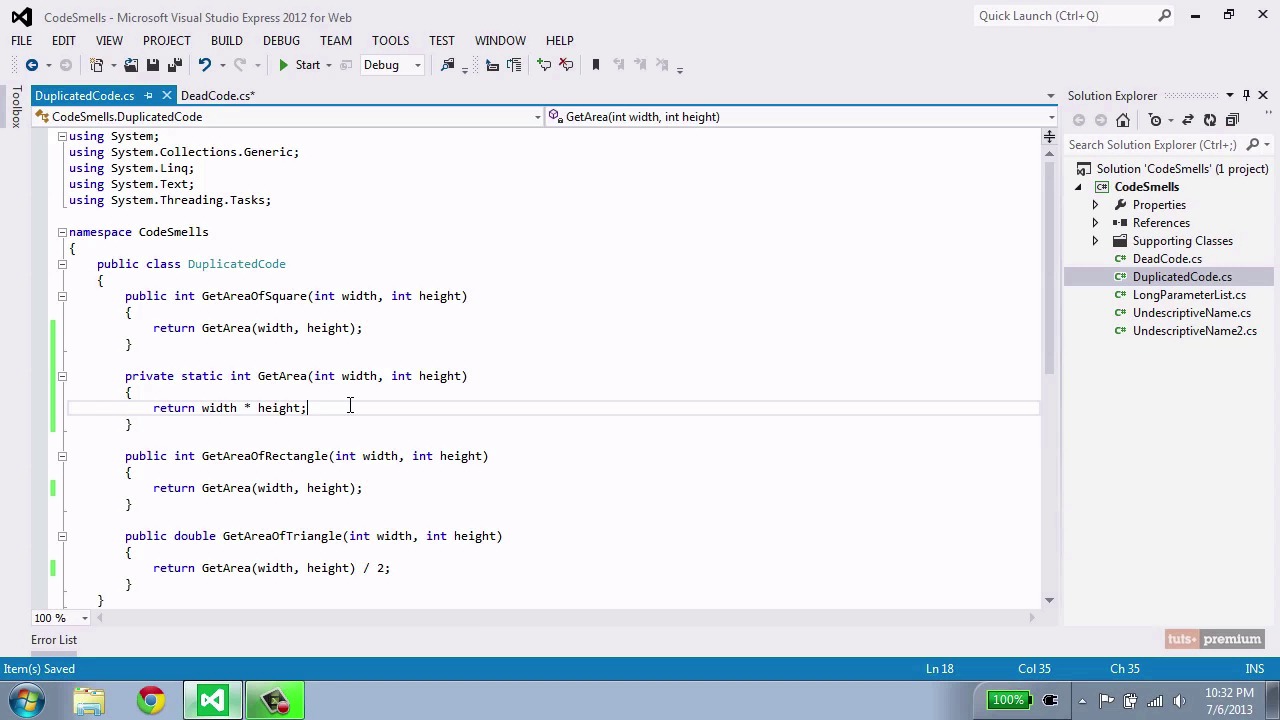Image resolution: width=1280 pixels, height=720 pixels.
Task: Open the WINDOW menu
Action: pos(500,40)
